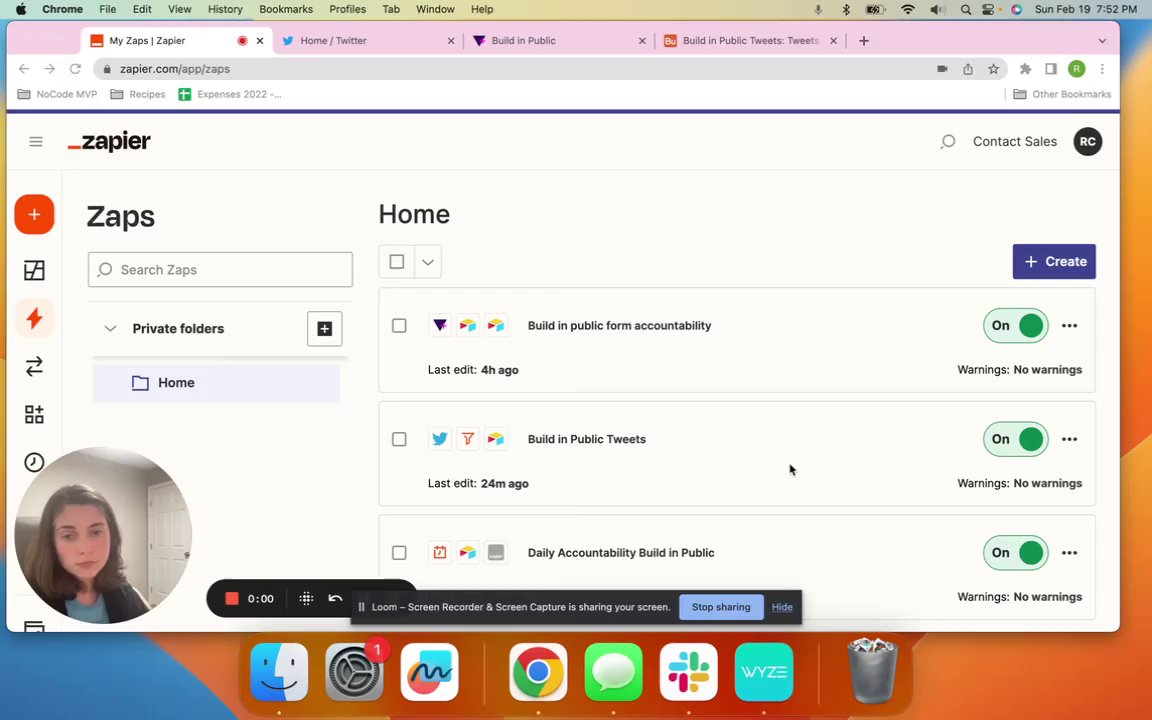1152x720 pixels.
Task: Click the orange plus create Zap button
Action: pyautogui.click(x=35, y=215)
